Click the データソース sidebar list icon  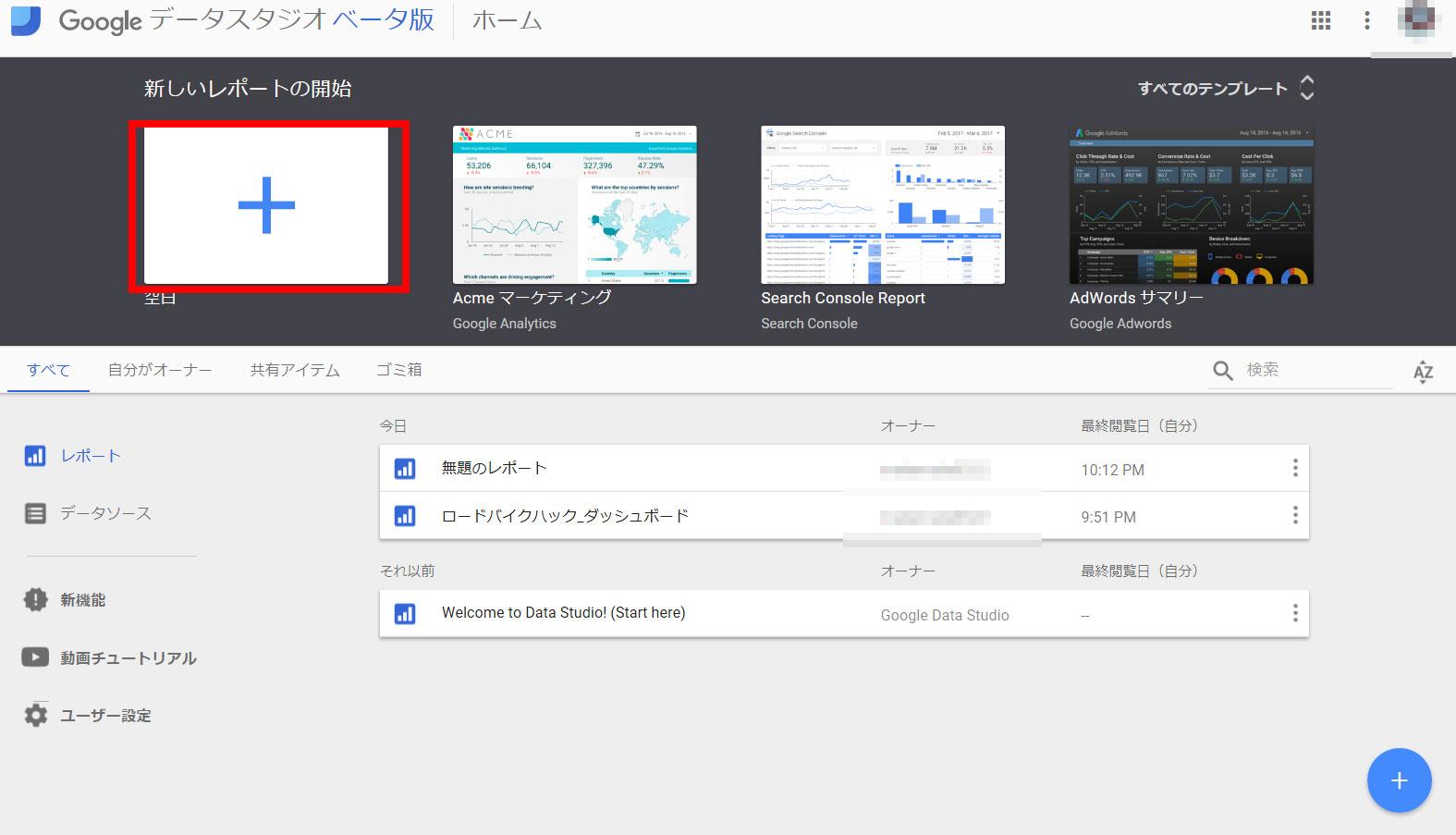[x=35, y=513]
